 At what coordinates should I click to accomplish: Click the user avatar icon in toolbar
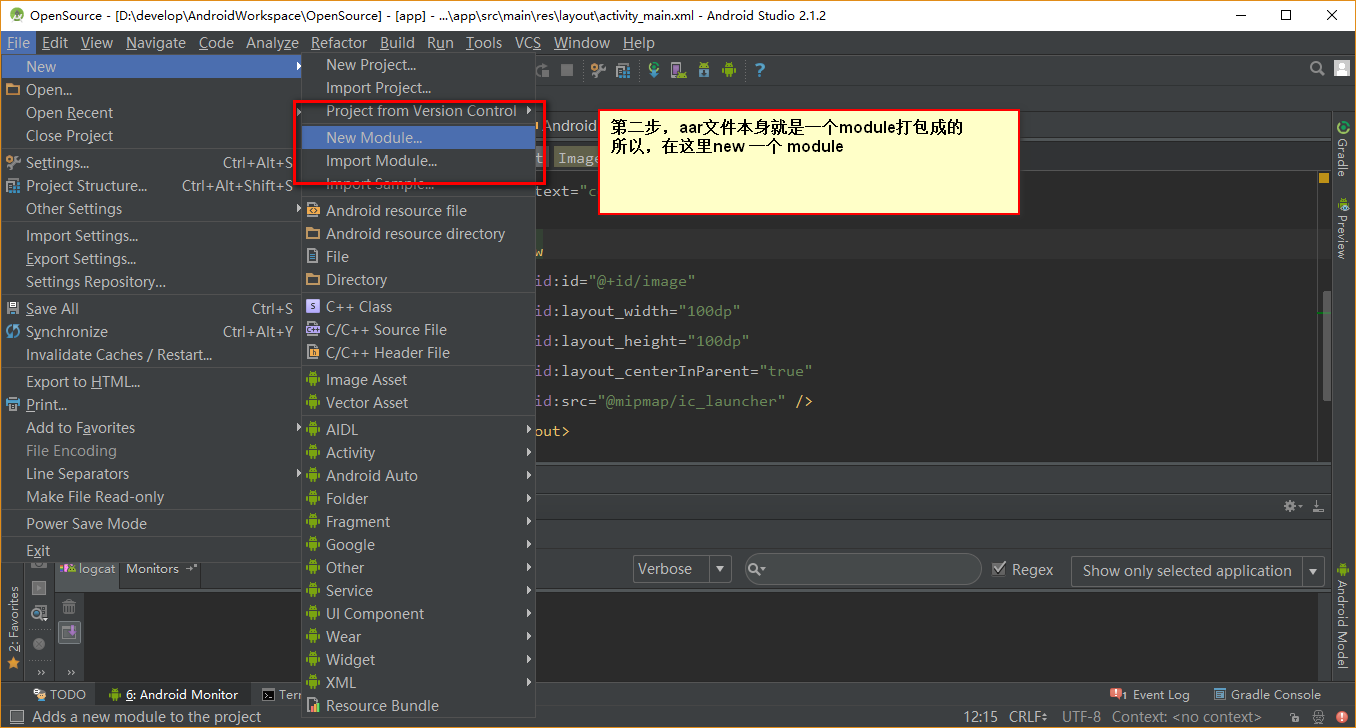tap(1343, 69)
